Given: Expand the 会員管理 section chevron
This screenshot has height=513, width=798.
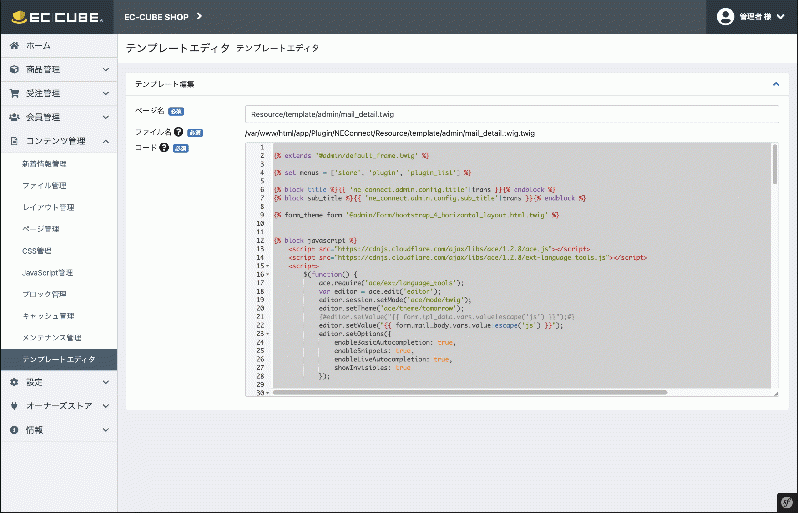Looking at the screenshot, I should click(x=106, y=117).
